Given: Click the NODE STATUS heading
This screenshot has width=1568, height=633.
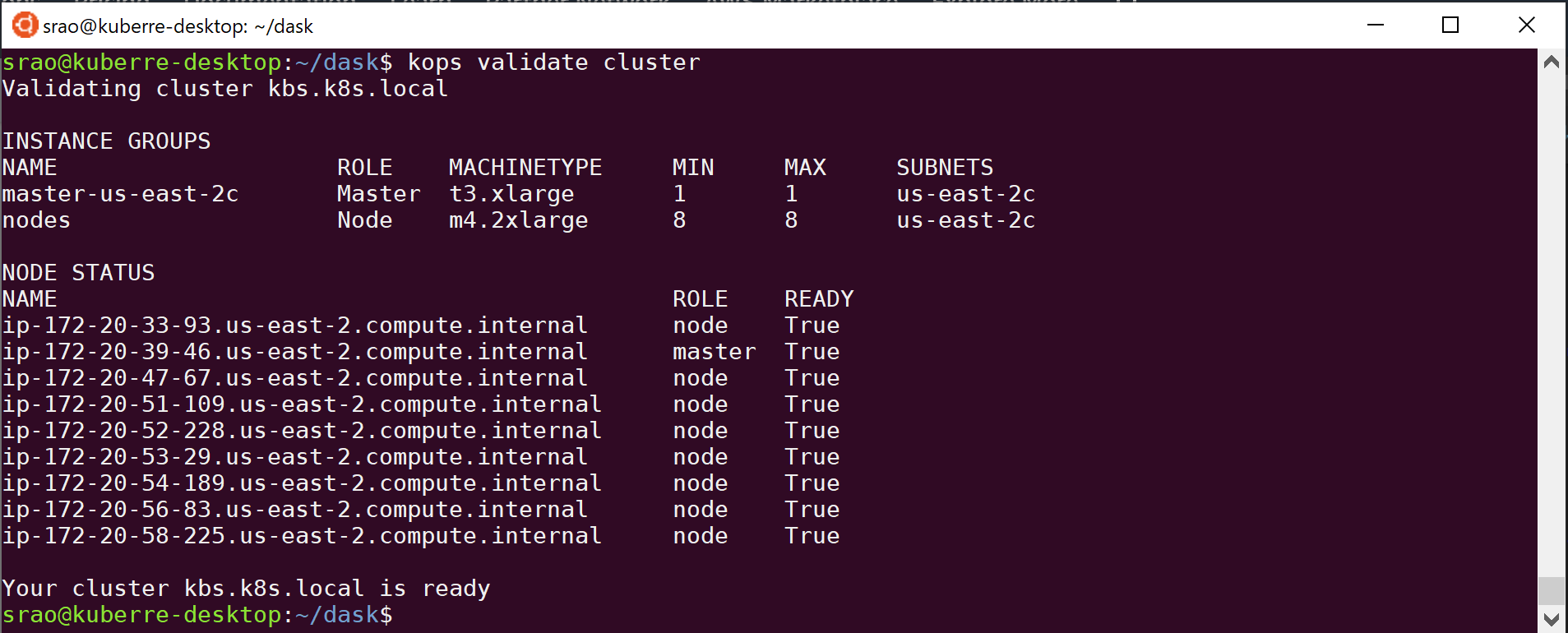Looking at the screenshot, I should pos(78,273).
